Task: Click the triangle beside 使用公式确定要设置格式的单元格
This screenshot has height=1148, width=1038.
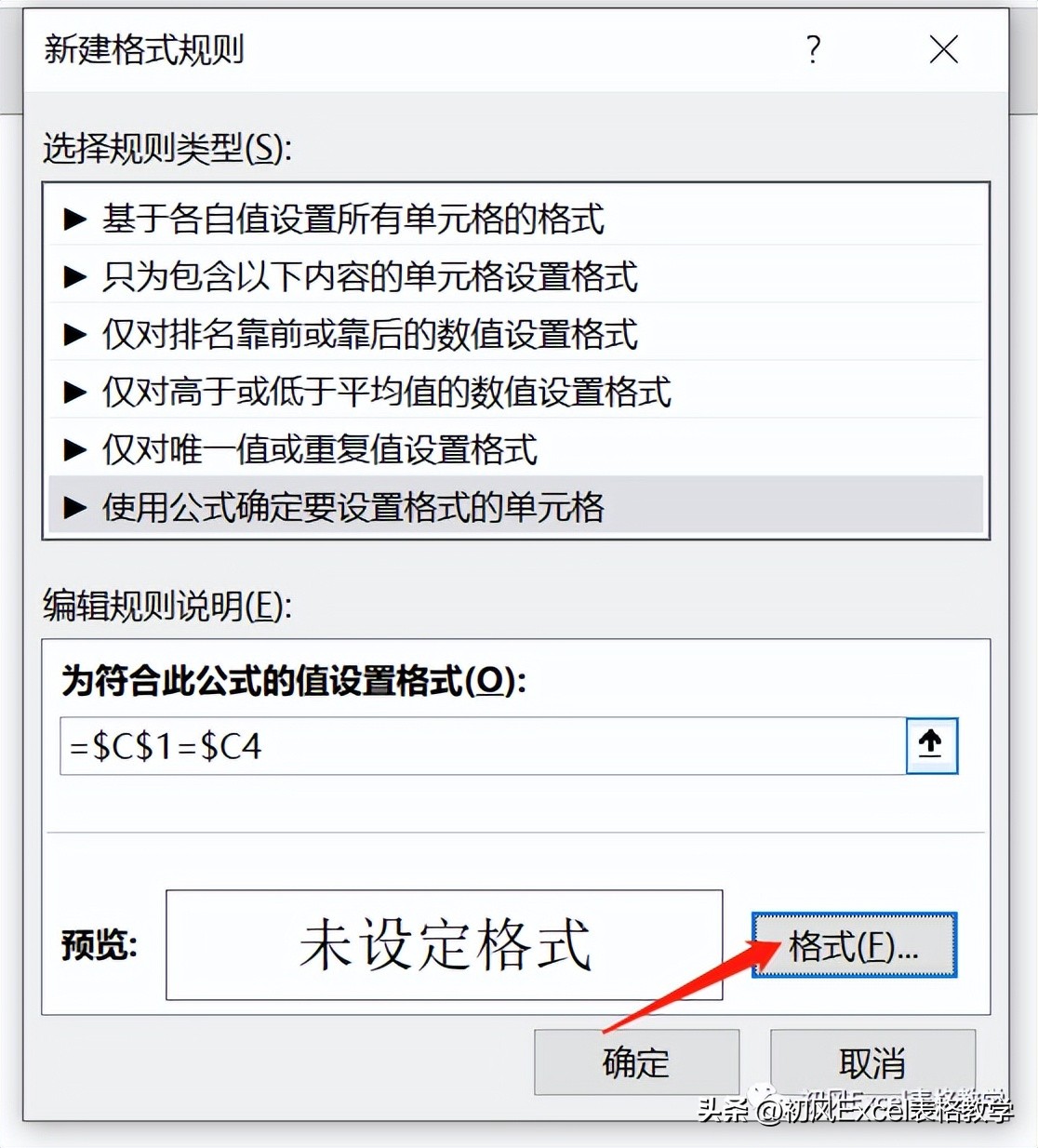Action: (74, 508)
